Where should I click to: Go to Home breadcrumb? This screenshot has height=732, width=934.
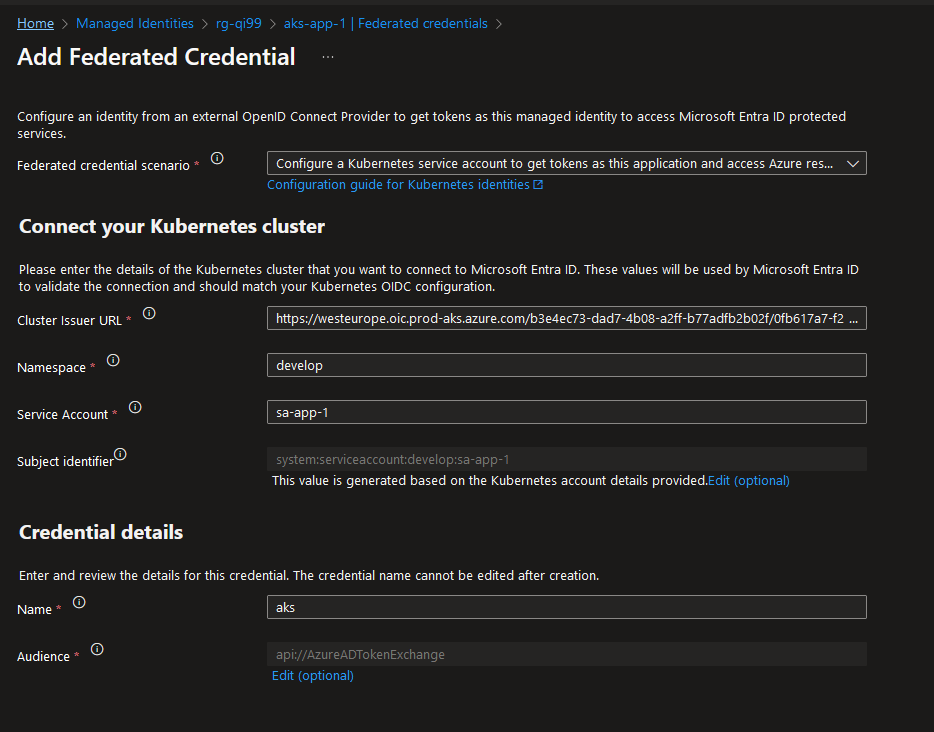click(36, 23)
